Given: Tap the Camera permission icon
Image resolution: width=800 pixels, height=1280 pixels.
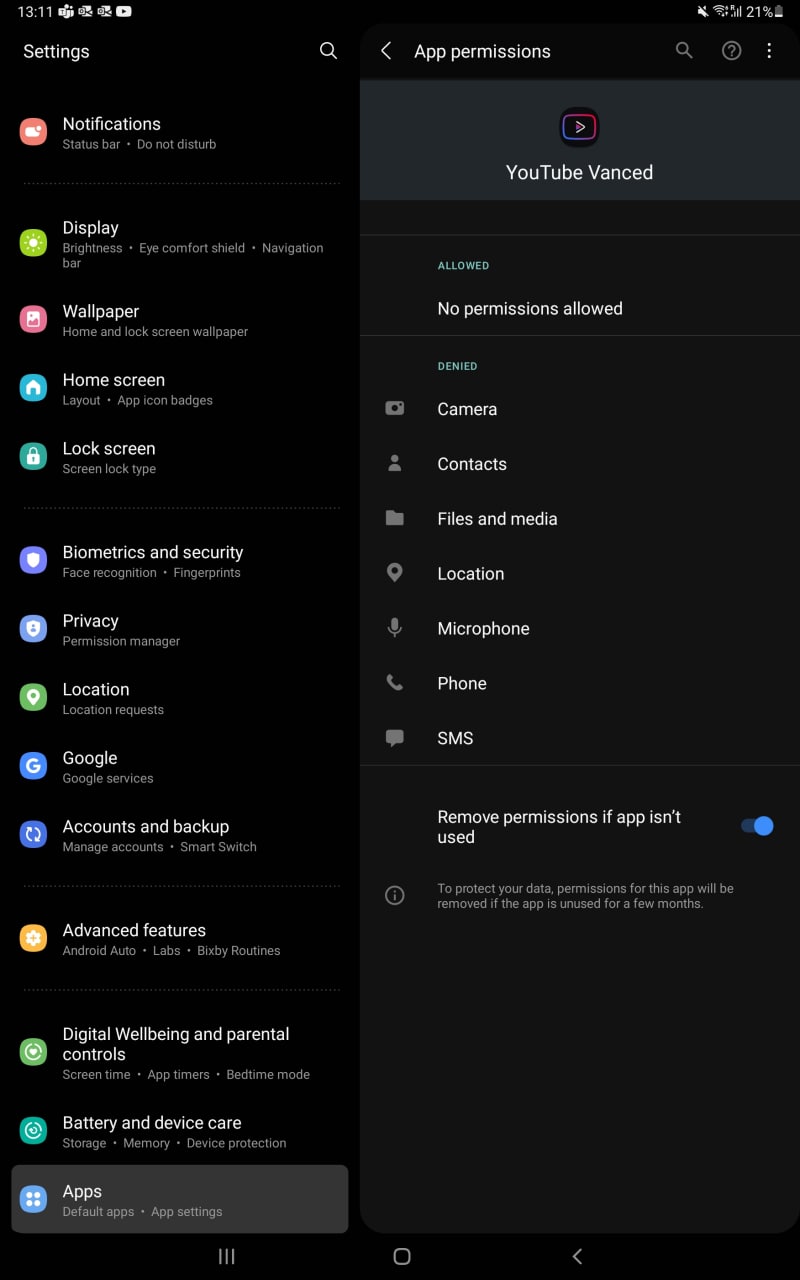Looking at the screenshot, I should click(395, 408).
